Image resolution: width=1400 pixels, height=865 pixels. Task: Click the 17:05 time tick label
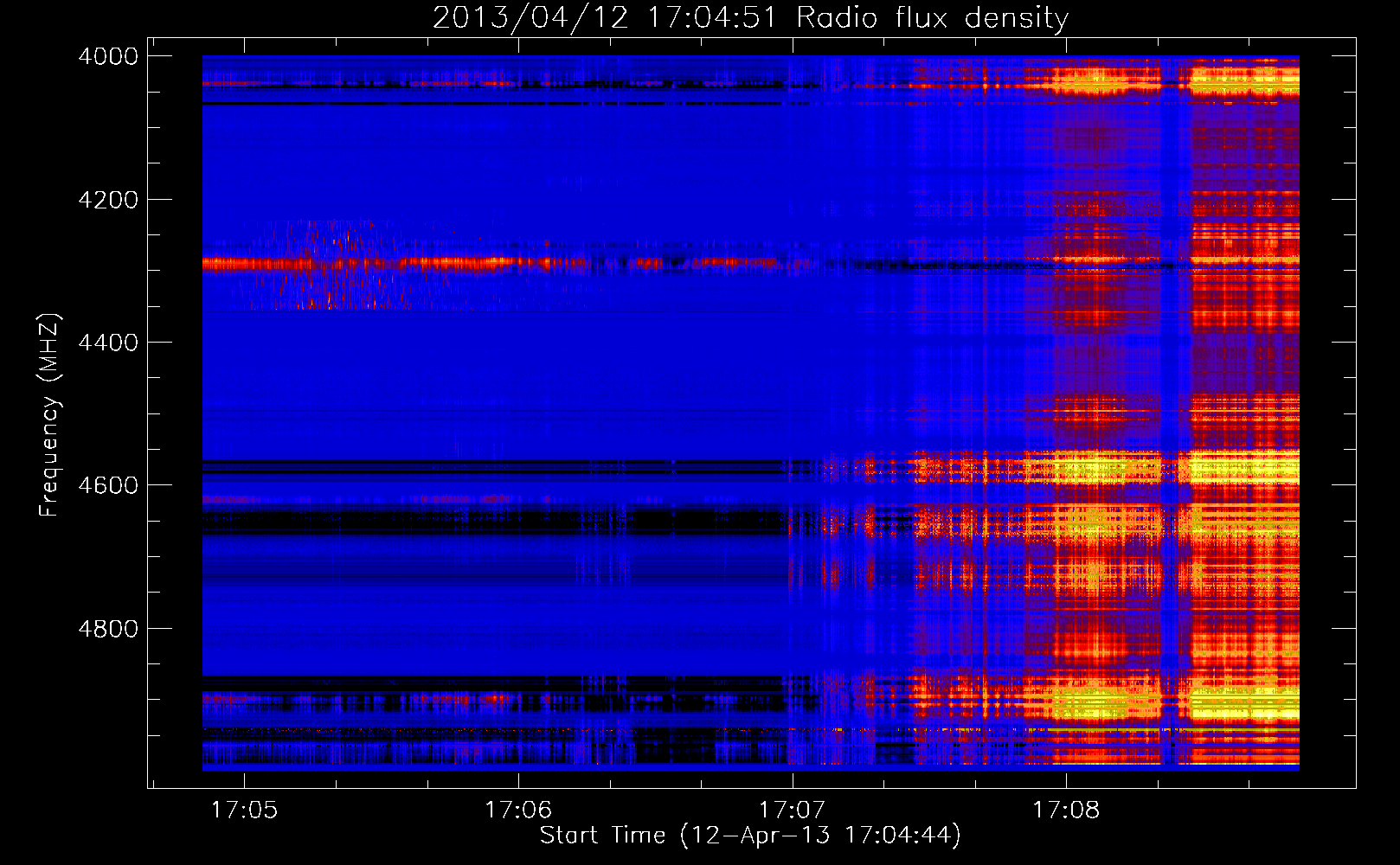244,810
